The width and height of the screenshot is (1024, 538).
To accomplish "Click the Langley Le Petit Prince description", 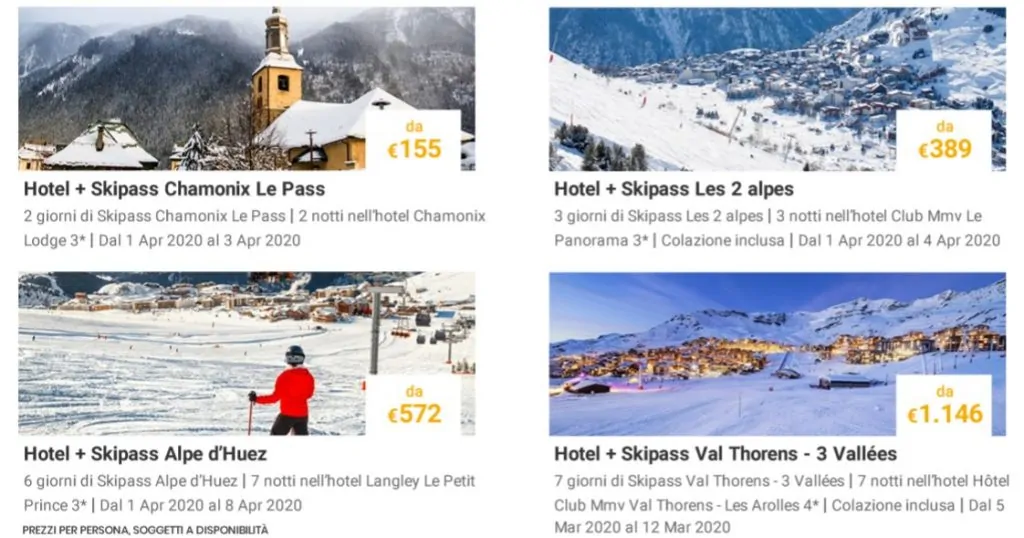I will click(x=249, y=493).
